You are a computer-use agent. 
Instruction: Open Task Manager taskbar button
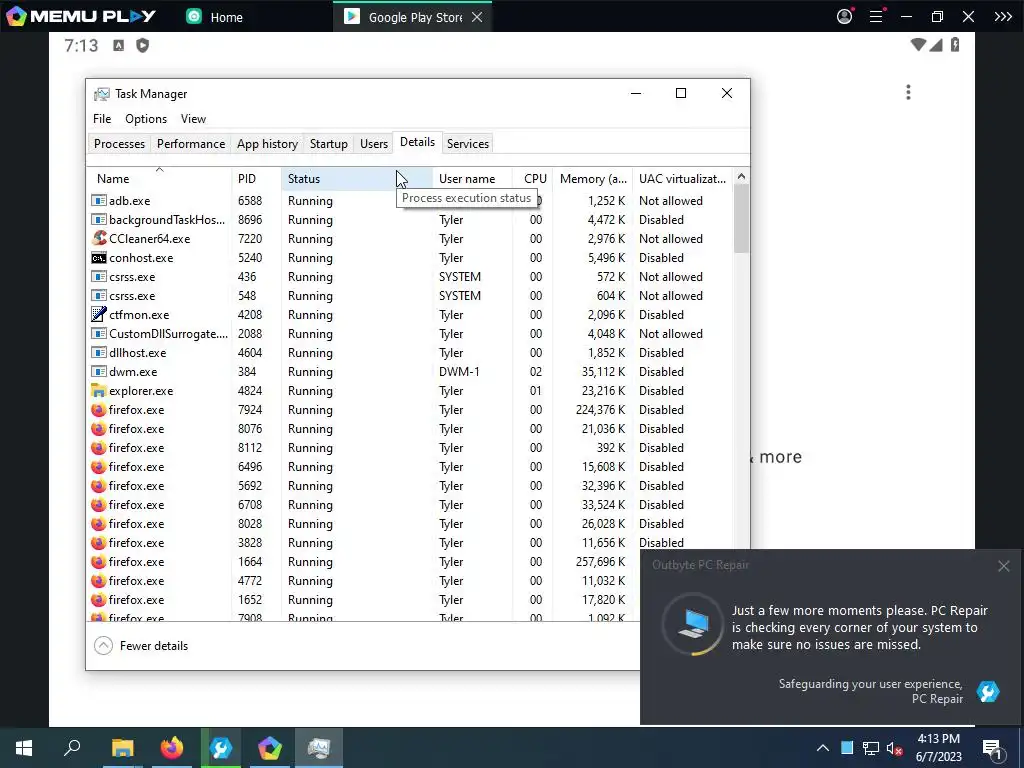tap(319, 748)
